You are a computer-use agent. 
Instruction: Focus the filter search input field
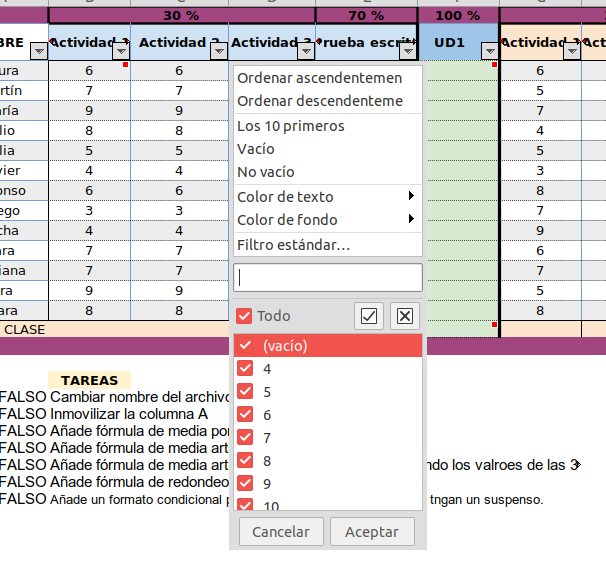click(x=328, y=278)
